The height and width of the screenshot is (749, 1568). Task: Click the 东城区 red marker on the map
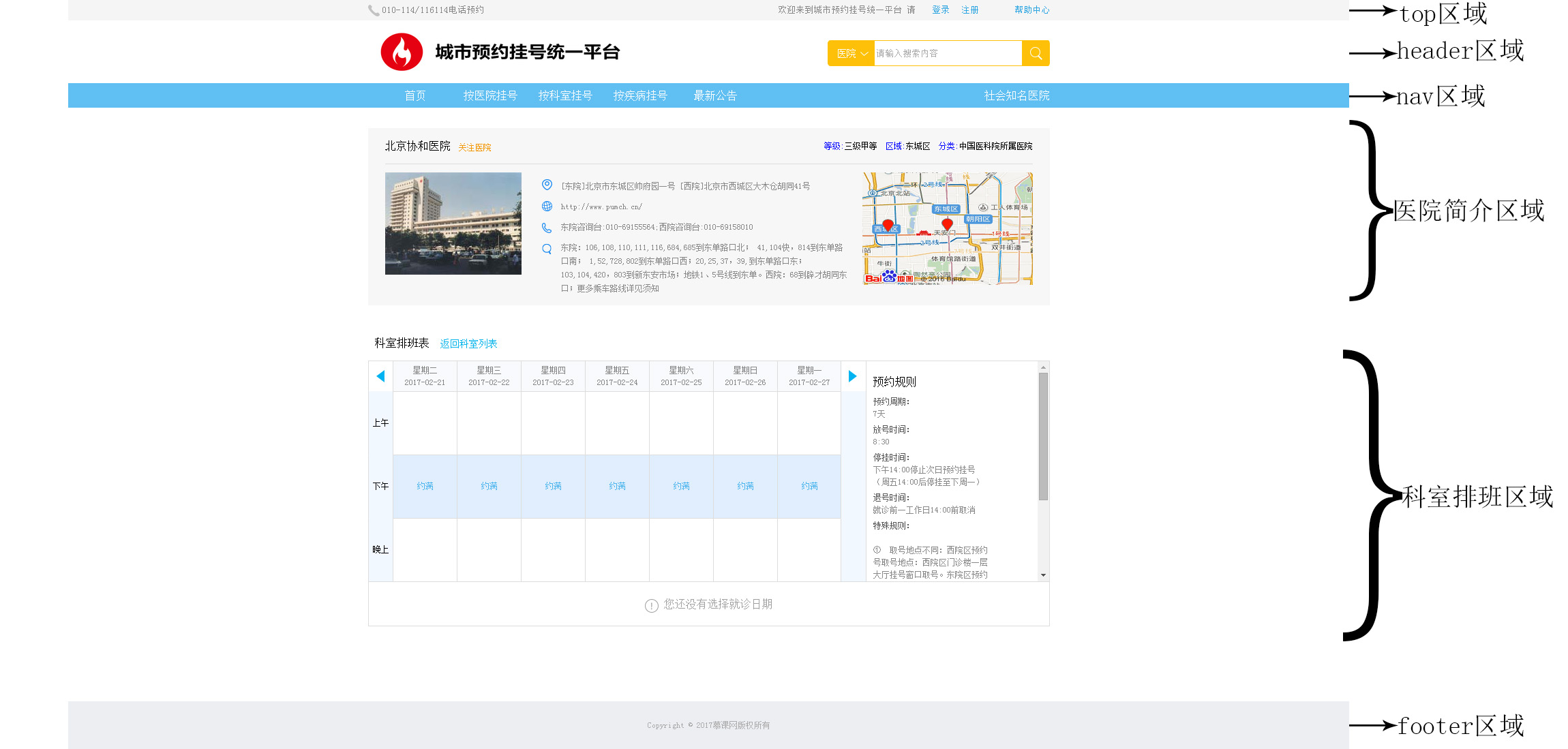pyautogui.click(x=947, y=224)
